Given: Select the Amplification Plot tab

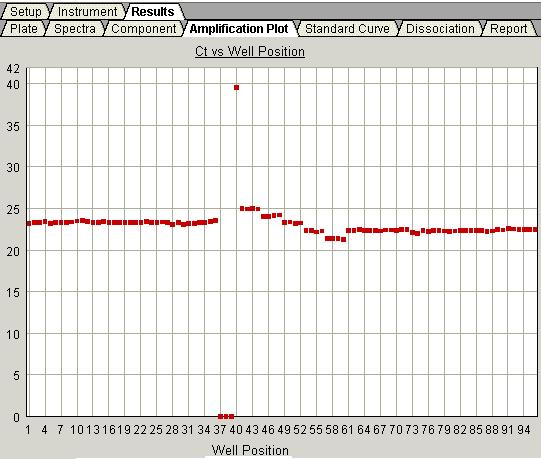Looking at the screenshot, I should (x=239, y=29).
